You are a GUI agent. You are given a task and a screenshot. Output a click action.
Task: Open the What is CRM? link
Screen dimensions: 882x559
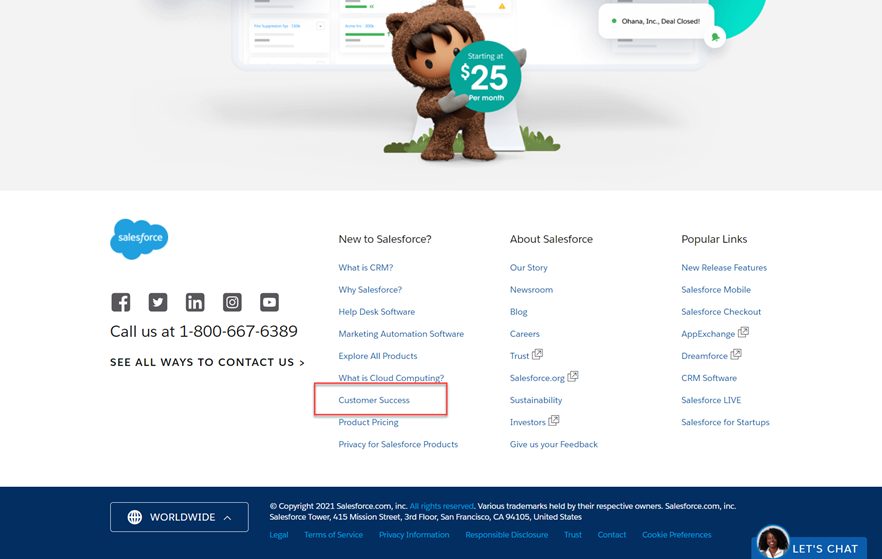coord(366,268)
